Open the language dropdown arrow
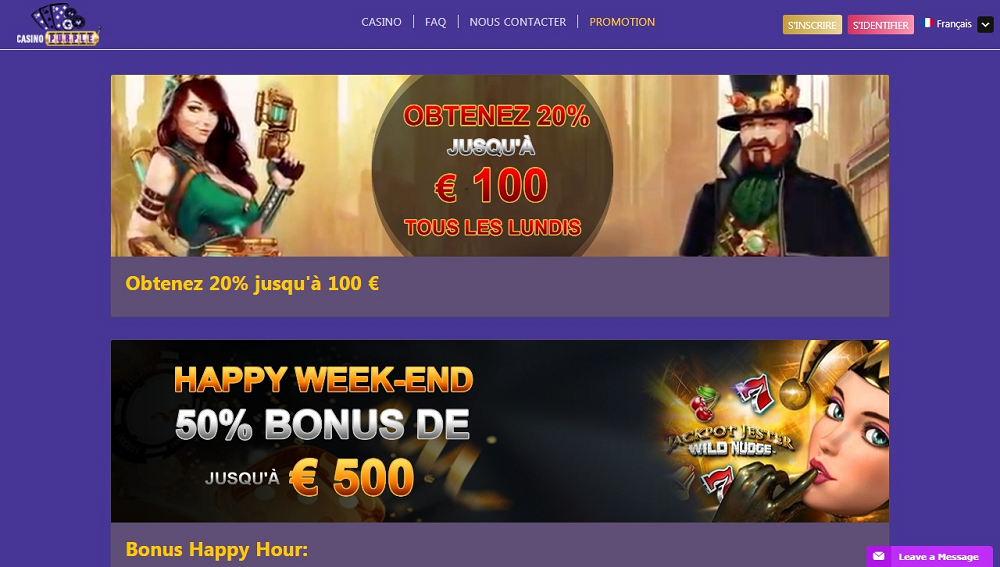This screenshot has width=1000, height=567. [985, 24]
